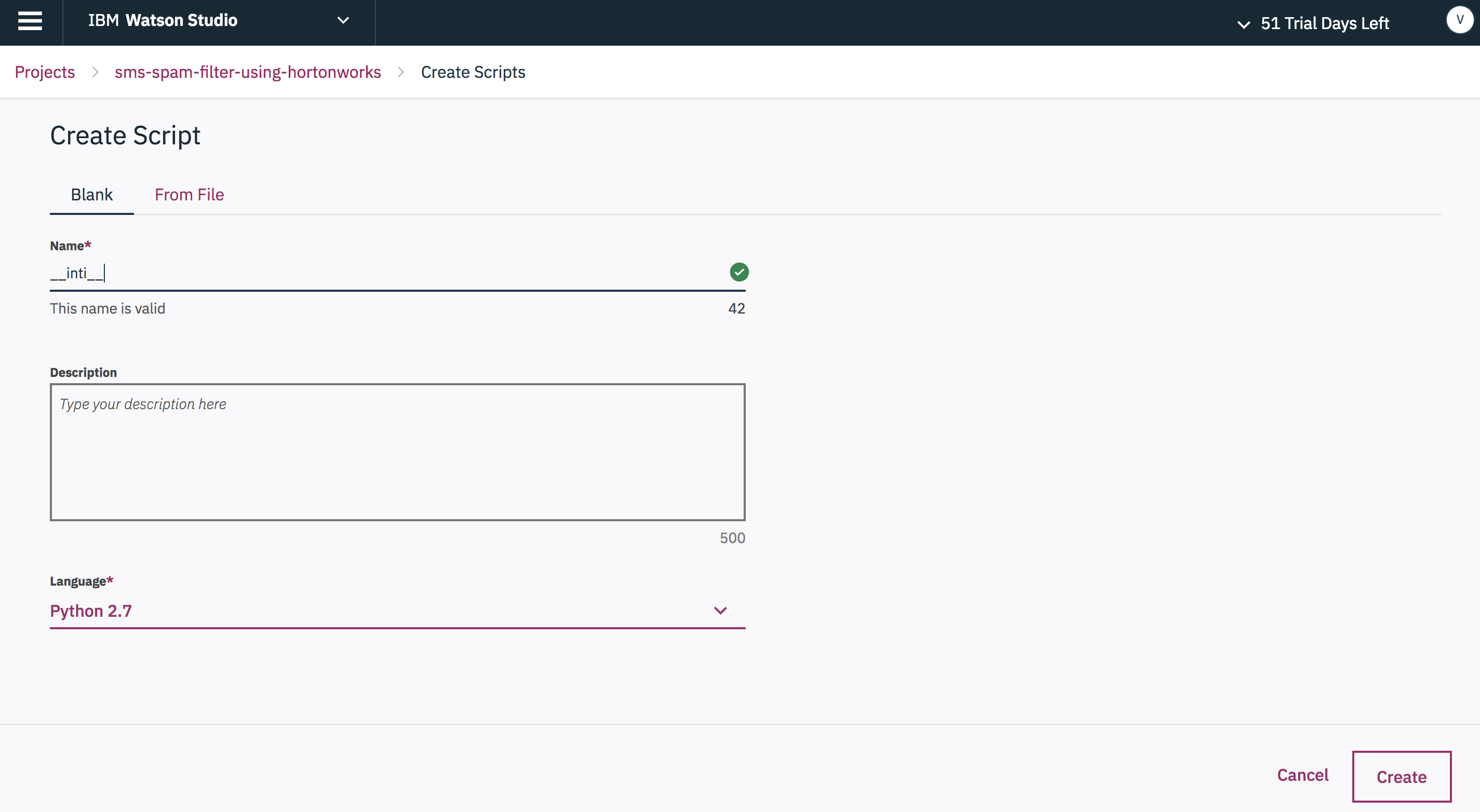Switch to the Blank tab

(x=91, y=195)
